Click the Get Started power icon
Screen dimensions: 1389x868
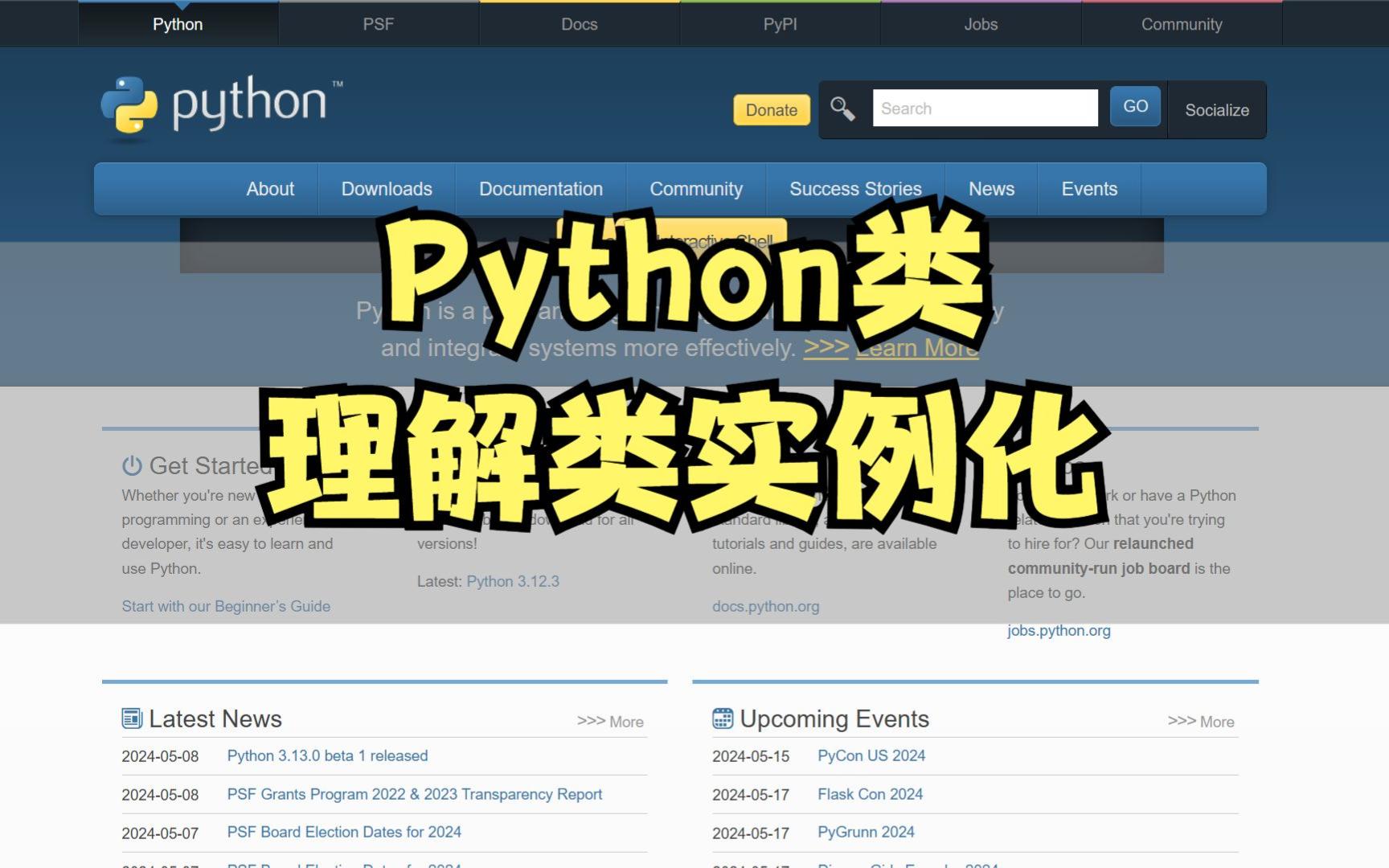pyautogui.click(x=132, y=465)
